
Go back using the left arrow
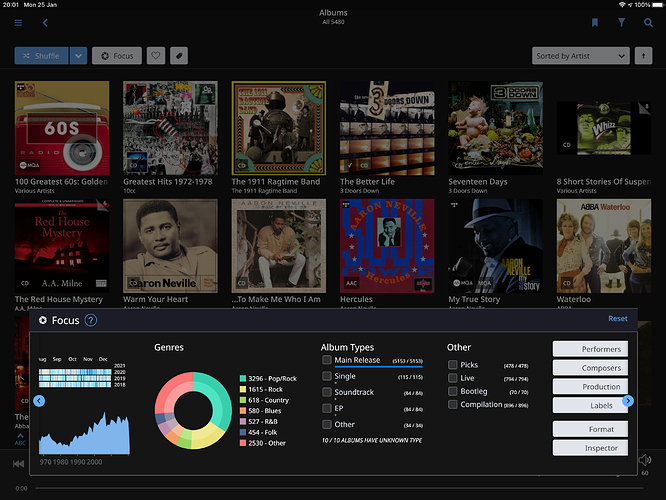pyautogui.click(x=45, y=22)
